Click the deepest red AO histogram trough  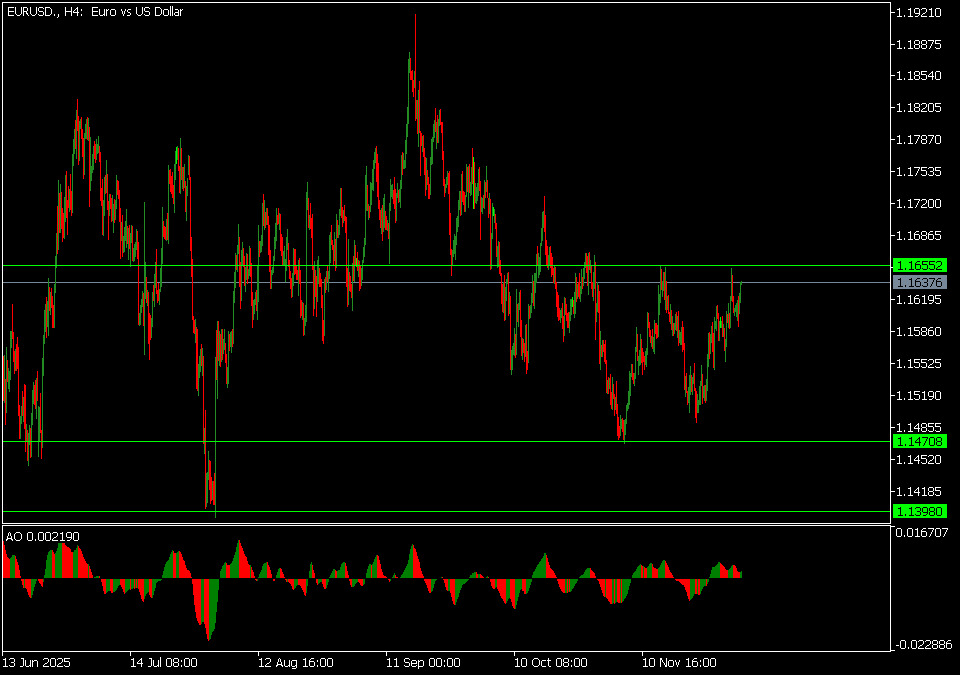tap(209, 636)
